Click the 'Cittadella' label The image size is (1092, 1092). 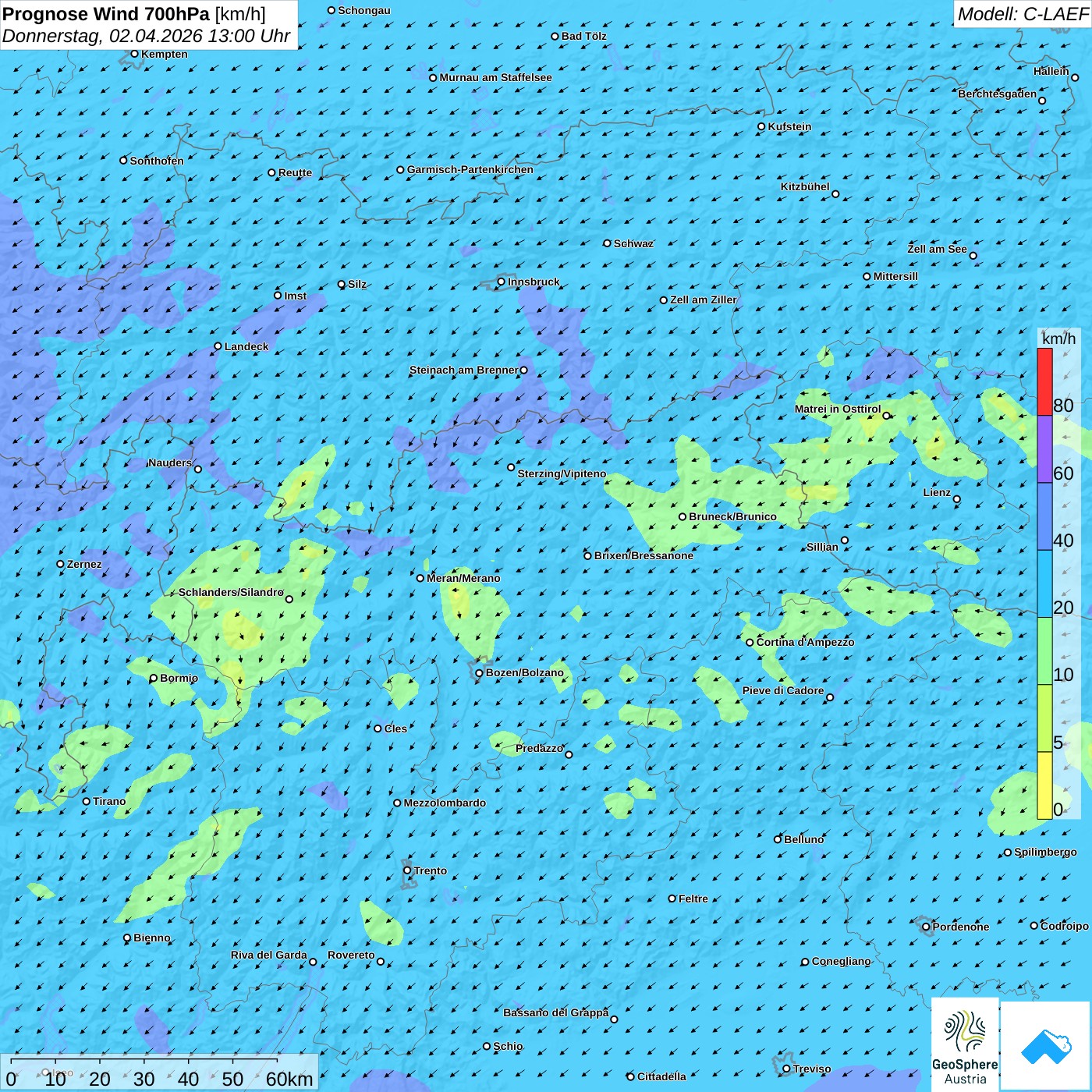[661, 1076]
